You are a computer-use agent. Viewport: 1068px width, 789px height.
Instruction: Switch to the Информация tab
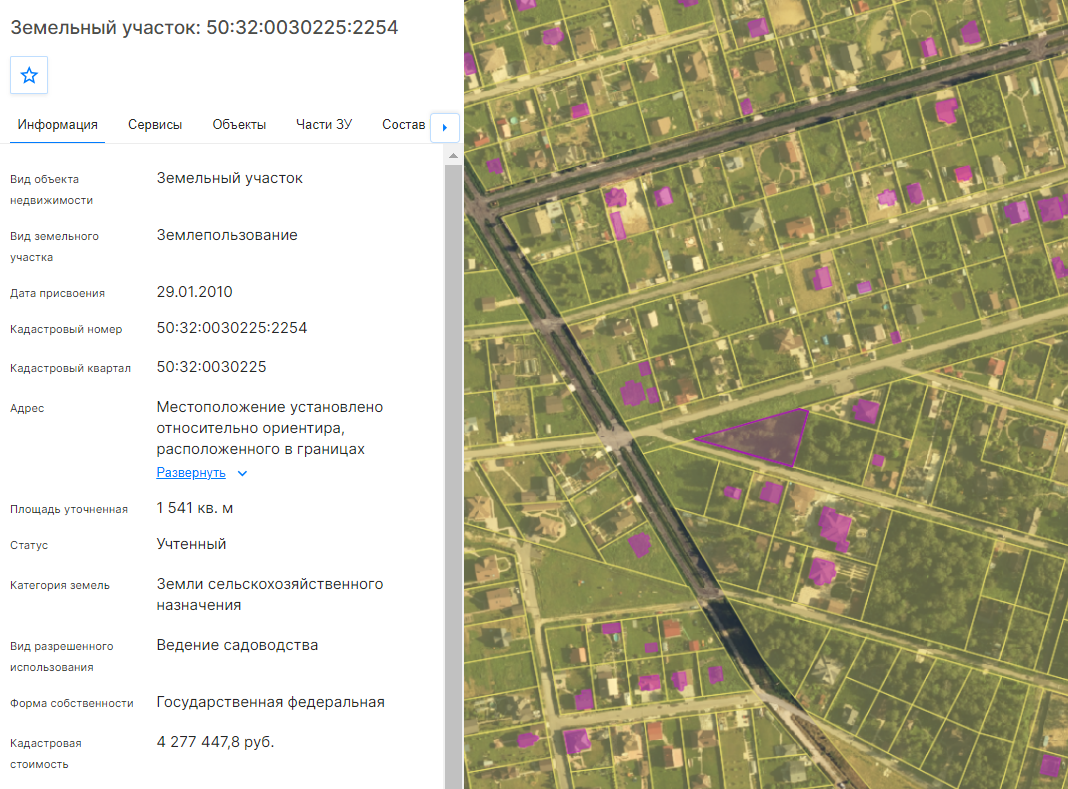pos(57,125)
